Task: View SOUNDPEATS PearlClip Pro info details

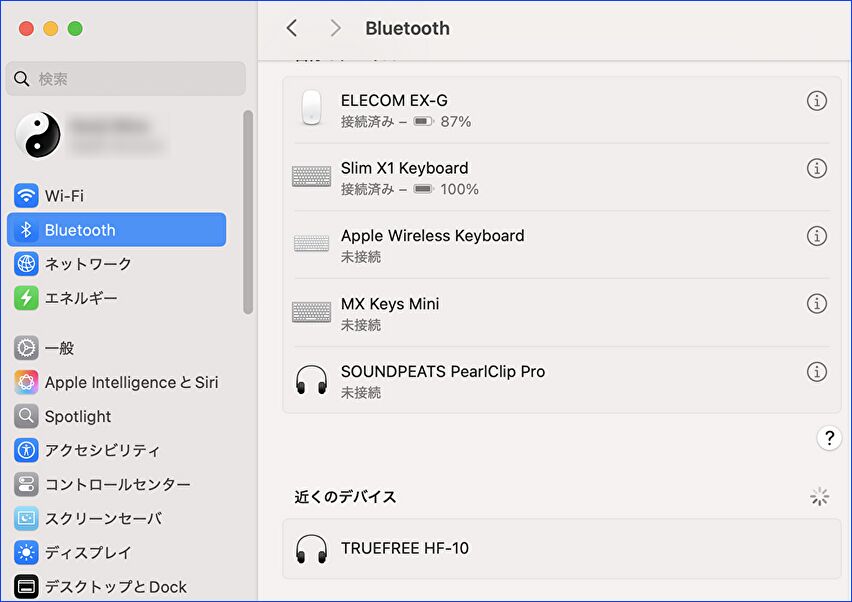Action: click(817, 372)
